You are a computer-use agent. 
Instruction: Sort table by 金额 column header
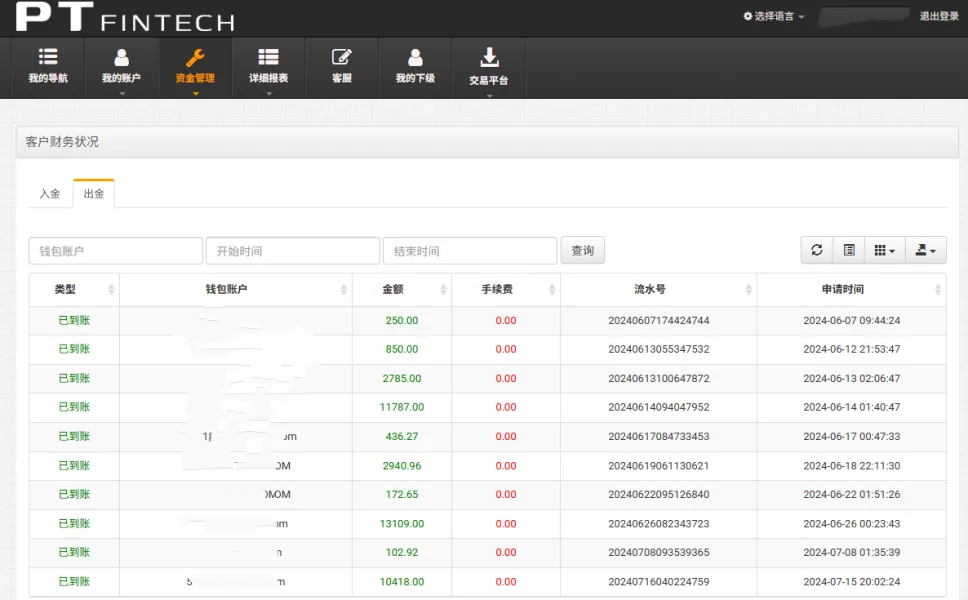(x=401, y=289)
